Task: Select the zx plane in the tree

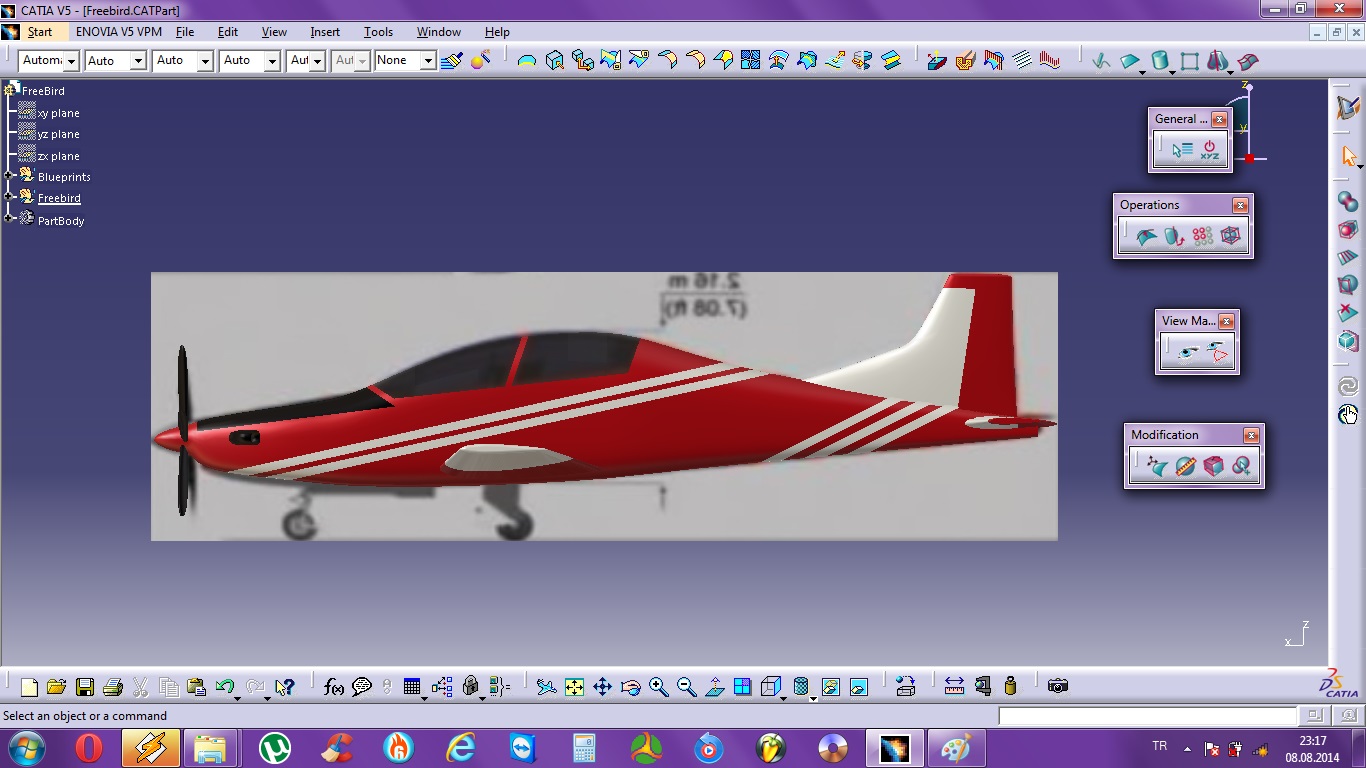Action: [x=58, y=156]
